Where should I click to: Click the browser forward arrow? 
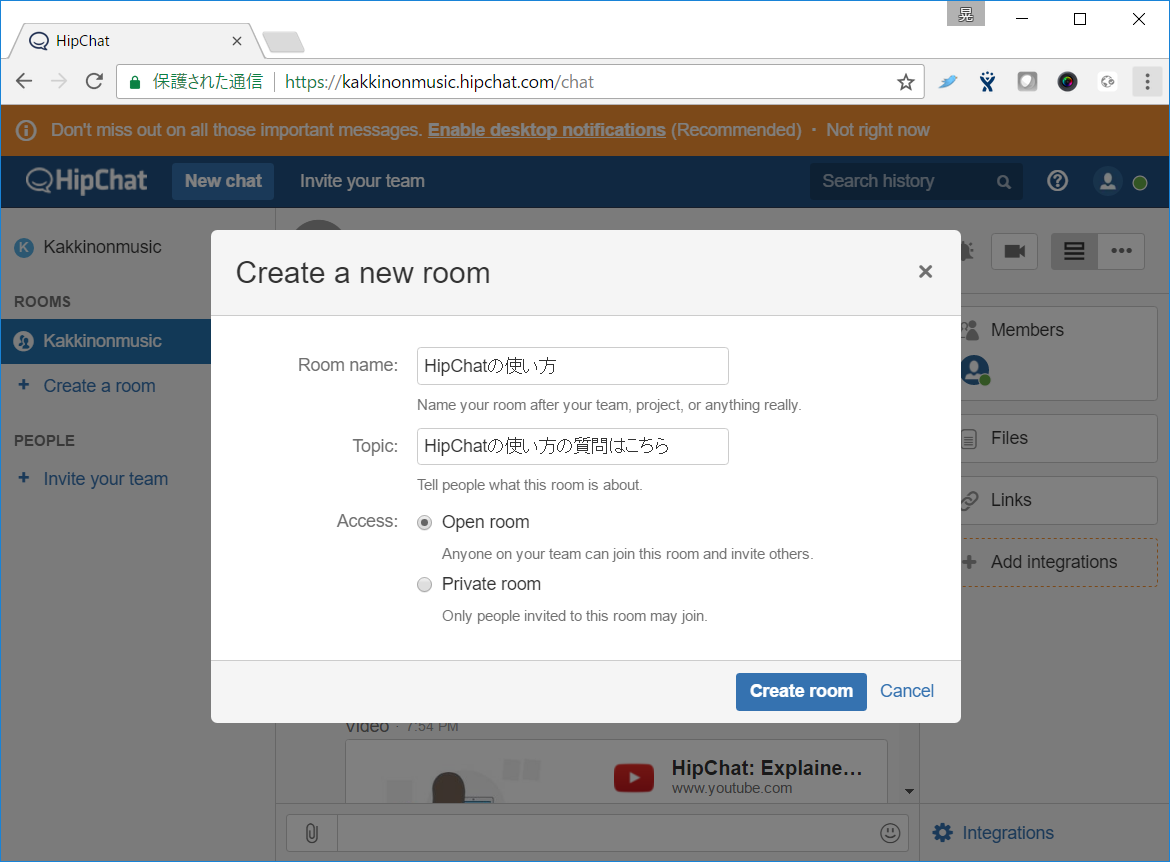pos(59,81)
